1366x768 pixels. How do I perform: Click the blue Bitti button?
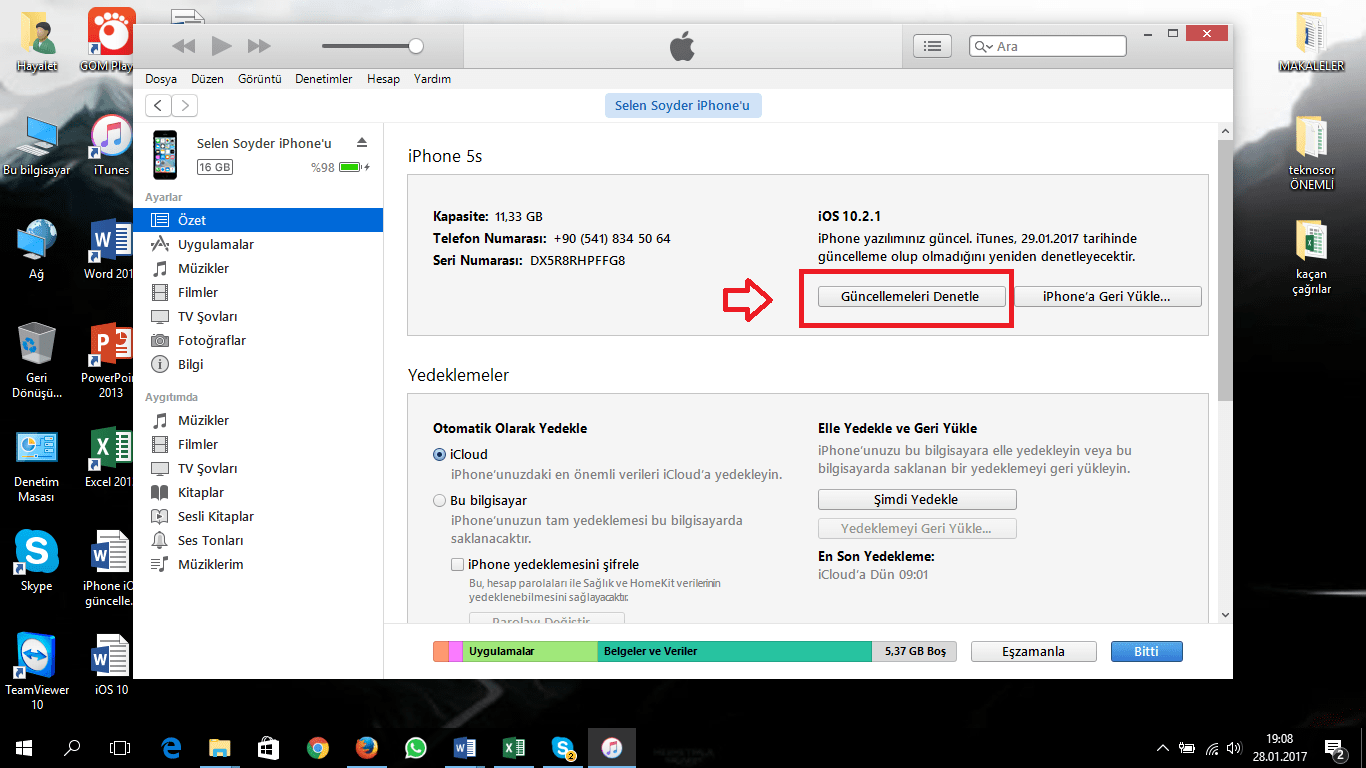1146,651
